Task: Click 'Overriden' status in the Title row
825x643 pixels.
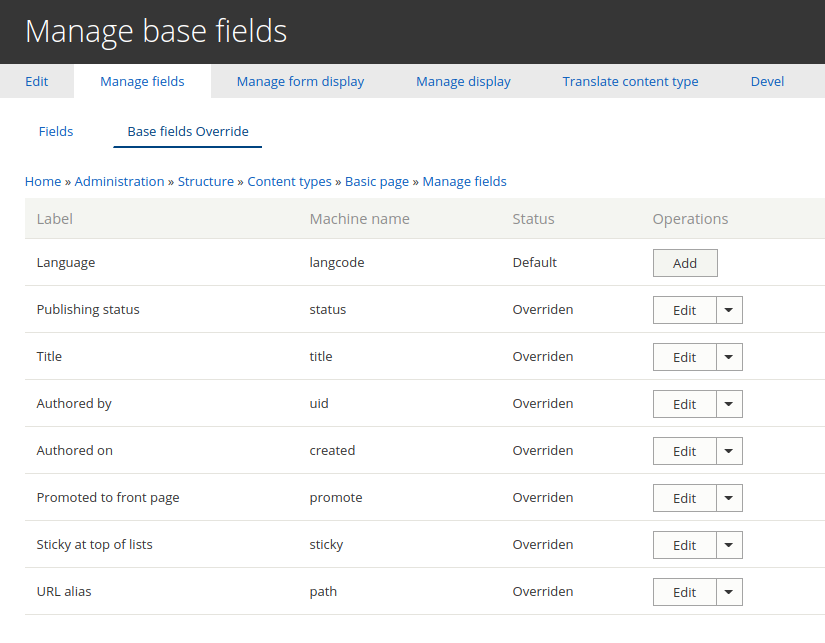Action: pos(543,356)
